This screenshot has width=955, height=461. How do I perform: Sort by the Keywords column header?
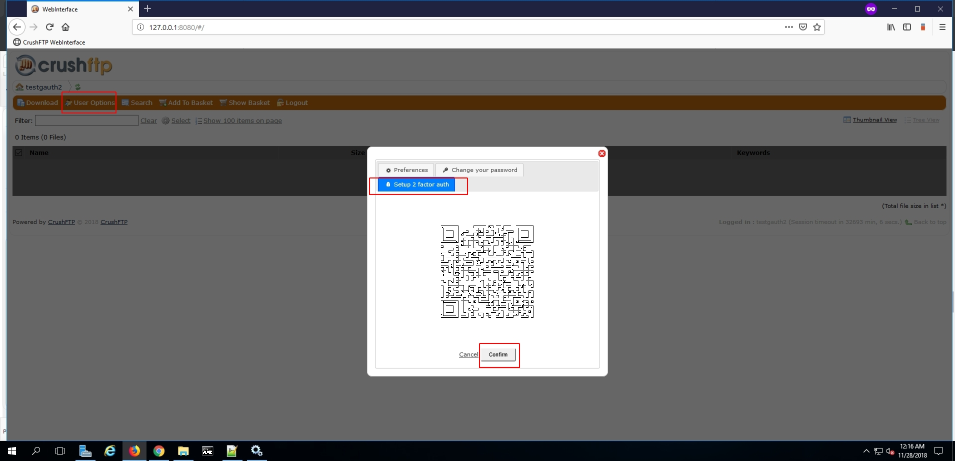tap(753, 153)
